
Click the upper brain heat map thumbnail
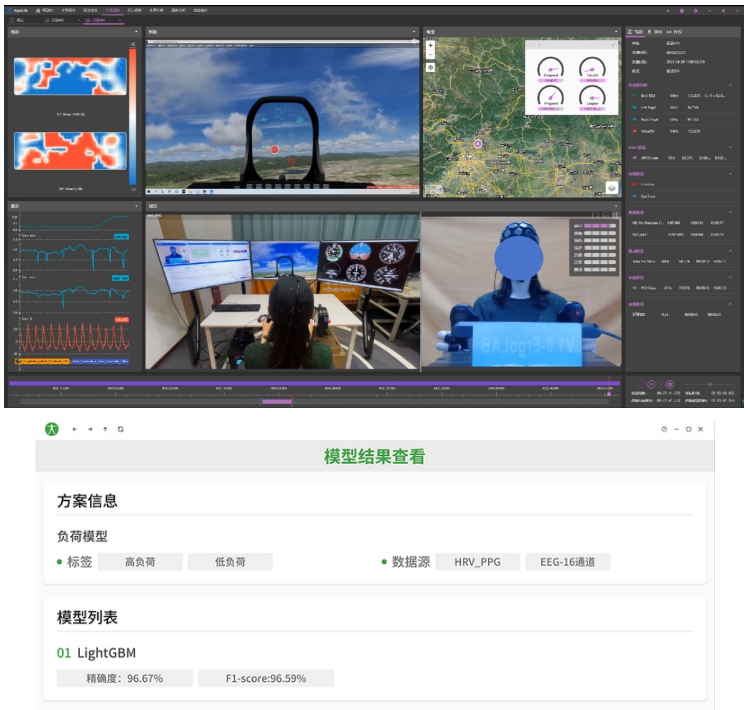tap(70, 75)
